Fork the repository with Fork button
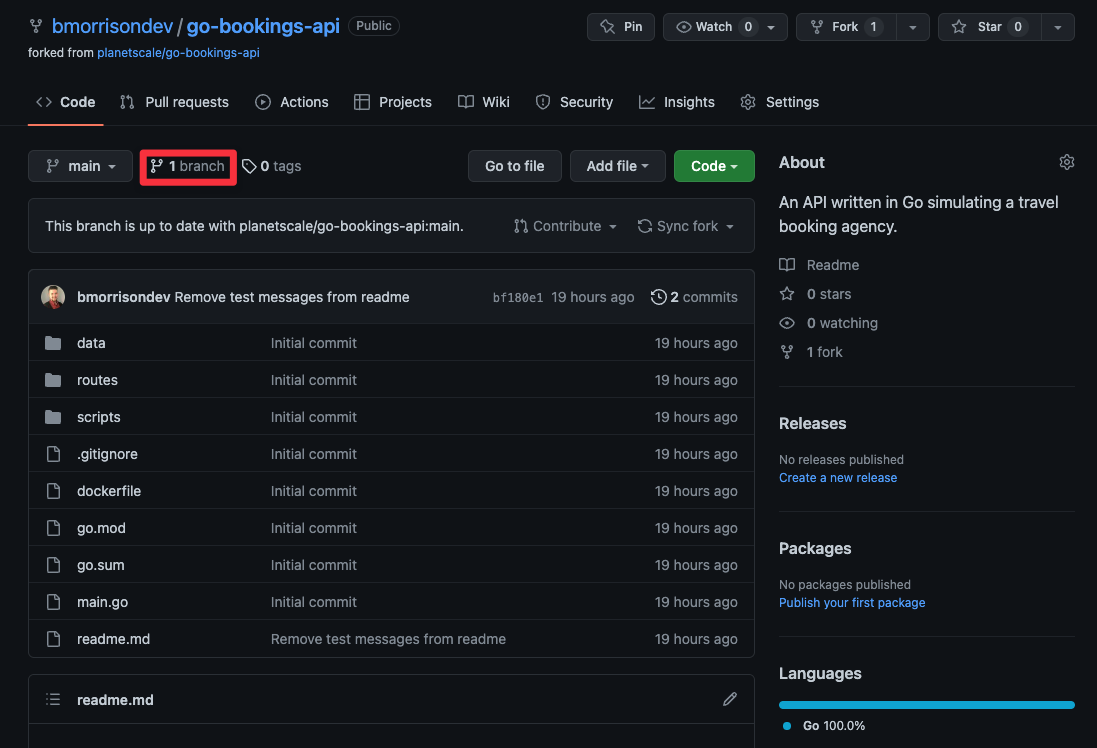The height and width of the screenshot is (748, 1097). [x=846, y=27]
